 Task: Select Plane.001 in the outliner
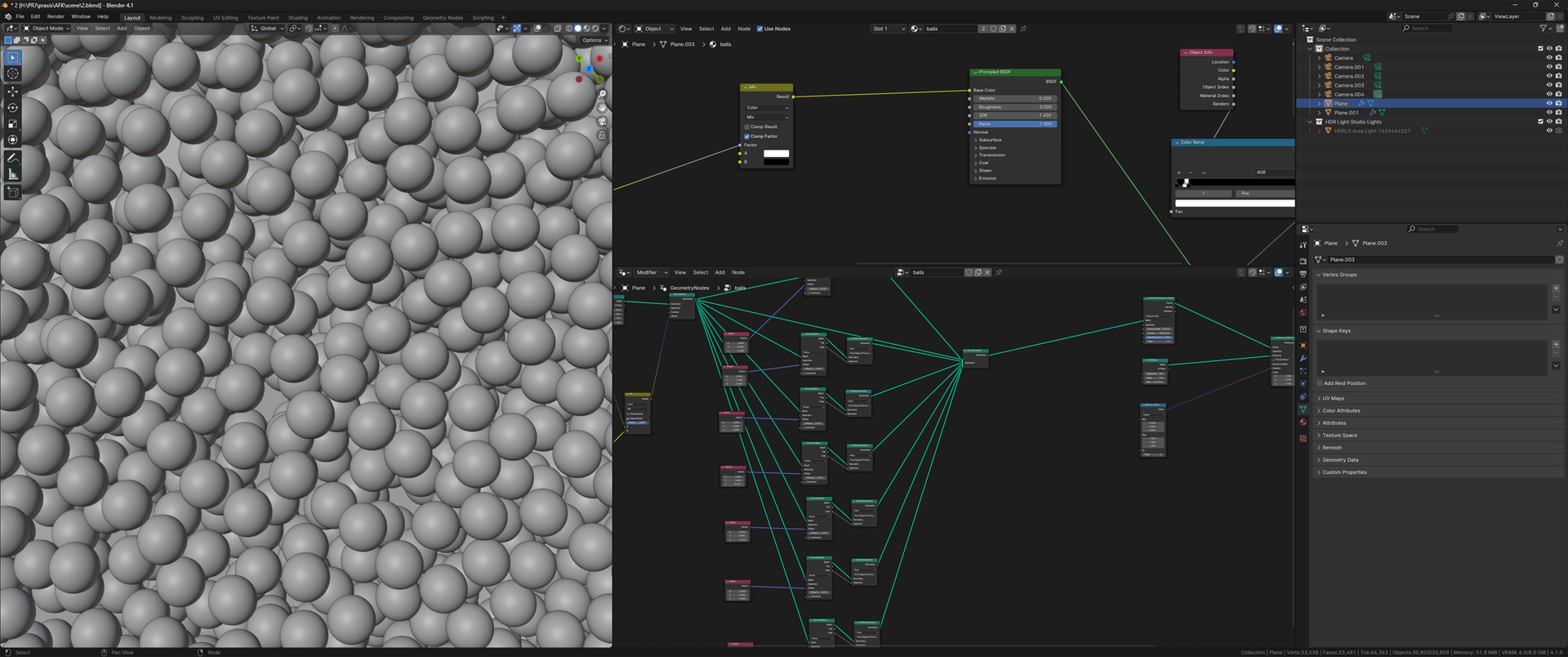tap(1347, 113)
